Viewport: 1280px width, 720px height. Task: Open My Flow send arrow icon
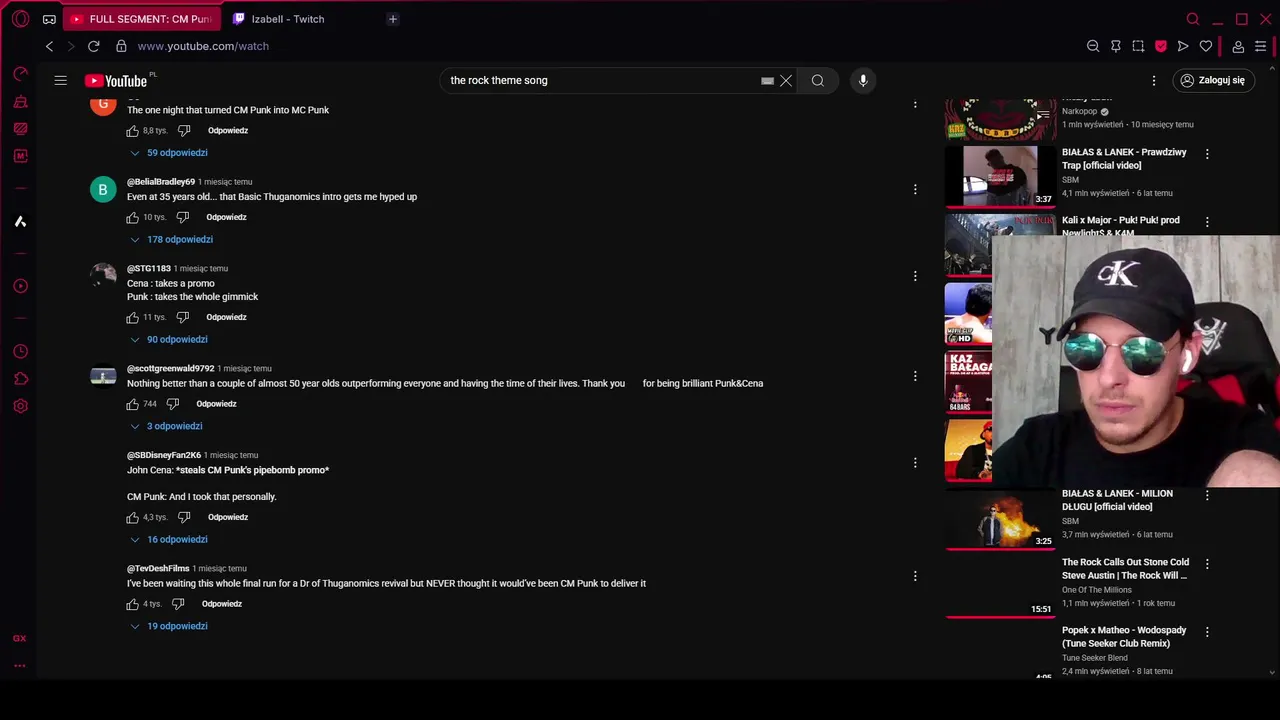coord(1183,46)
